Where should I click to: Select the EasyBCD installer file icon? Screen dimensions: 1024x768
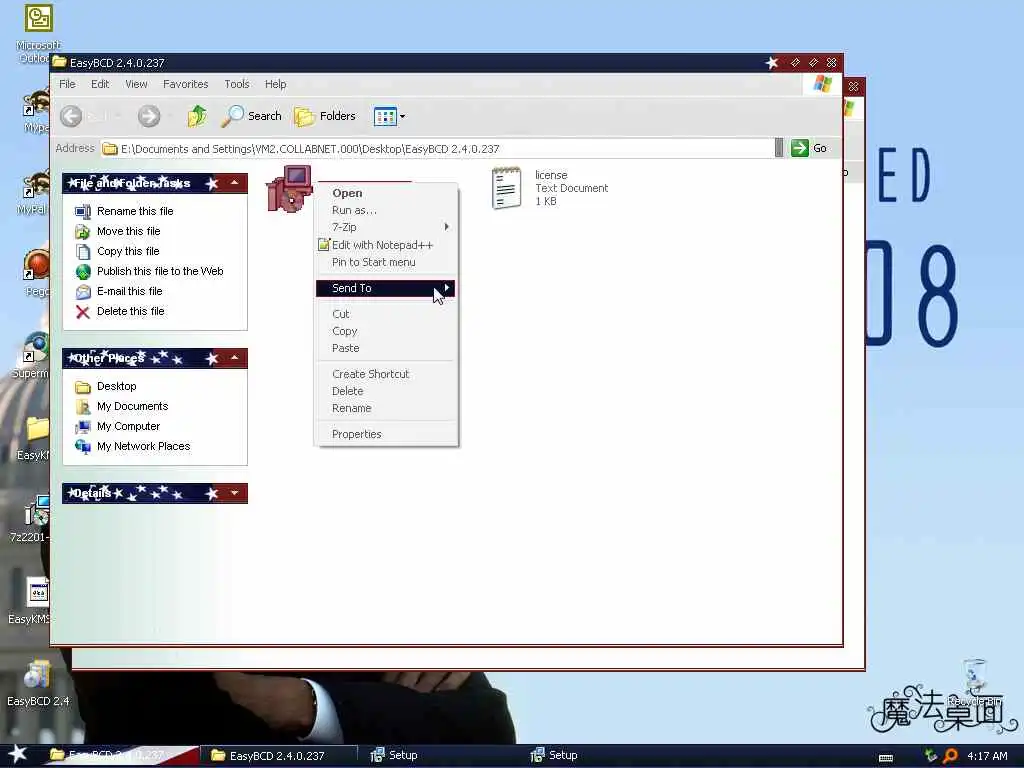coord(289,189)
